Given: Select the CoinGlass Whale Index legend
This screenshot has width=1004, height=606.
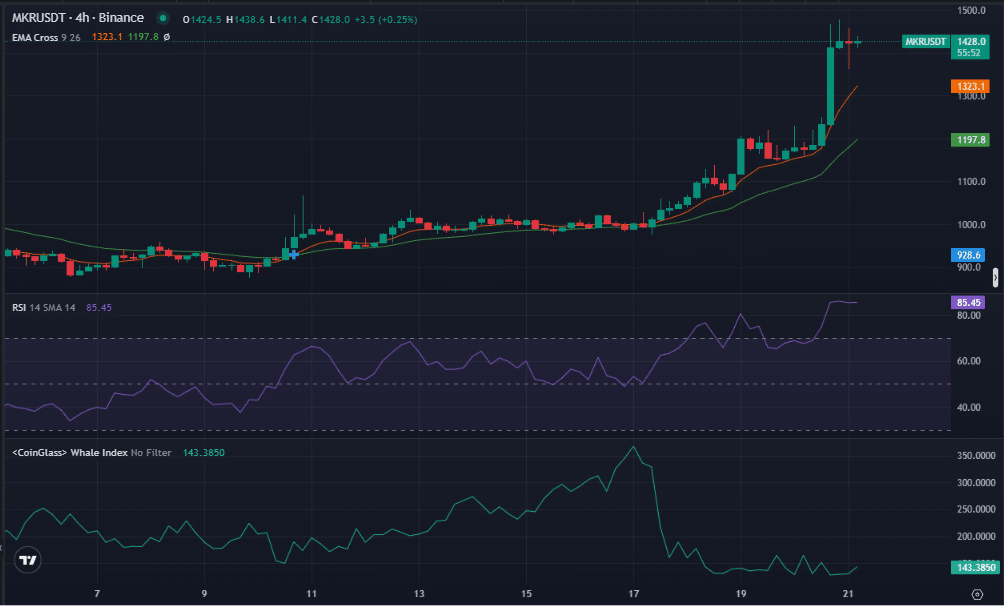Looking at the screenshot, I should tap(70, 453).
